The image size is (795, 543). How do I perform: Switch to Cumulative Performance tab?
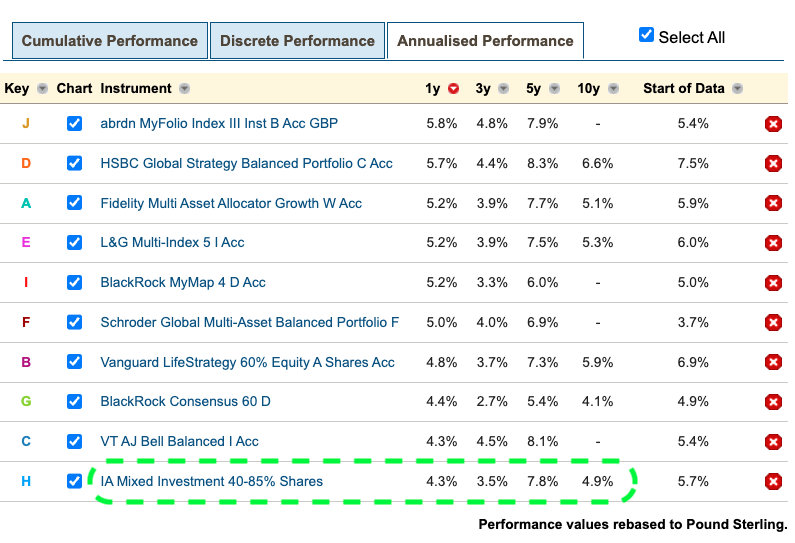click(x=110, y=41)
